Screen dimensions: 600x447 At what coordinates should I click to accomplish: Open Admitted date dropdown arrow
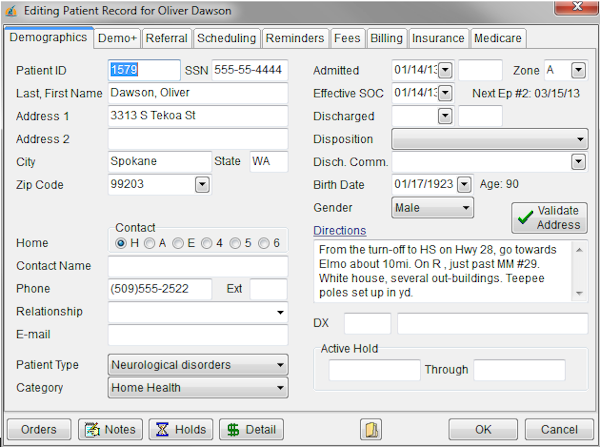445,70
